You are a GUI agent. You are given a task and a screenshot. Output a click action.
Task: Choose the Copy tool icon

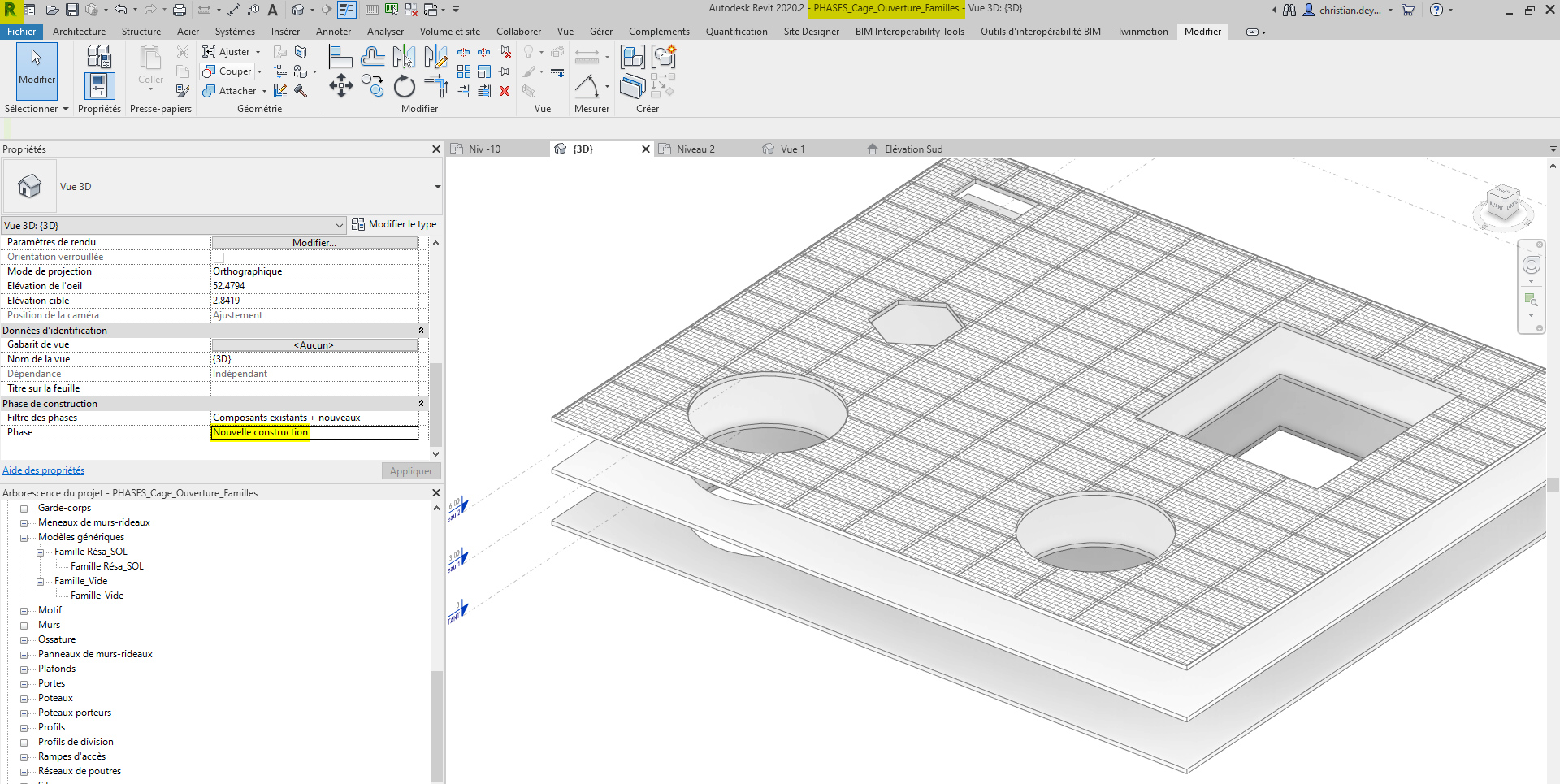point(373,86)
